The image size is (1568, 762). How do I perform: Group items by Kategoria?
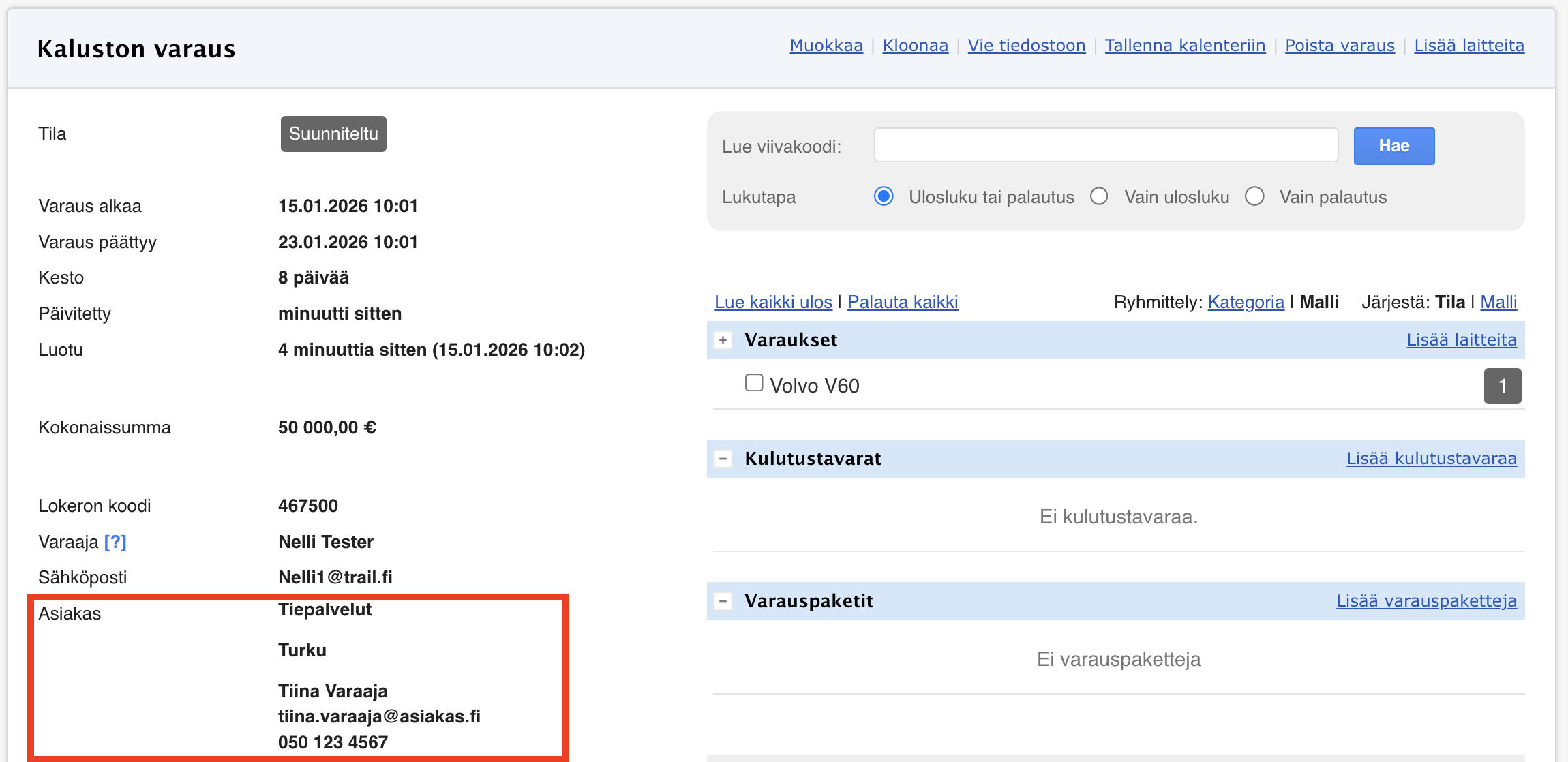[1246, 302]
